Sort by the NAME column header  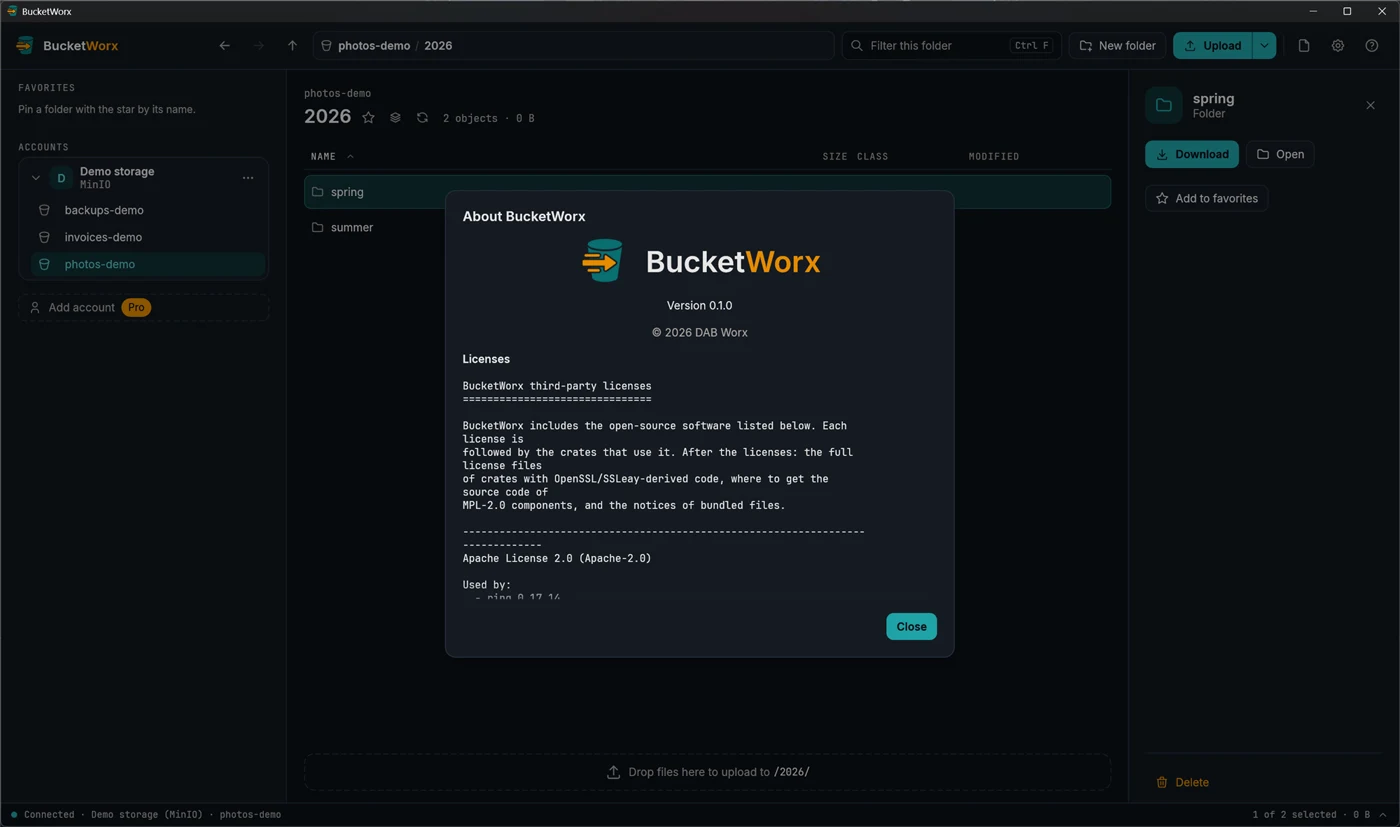click(332, 157)
